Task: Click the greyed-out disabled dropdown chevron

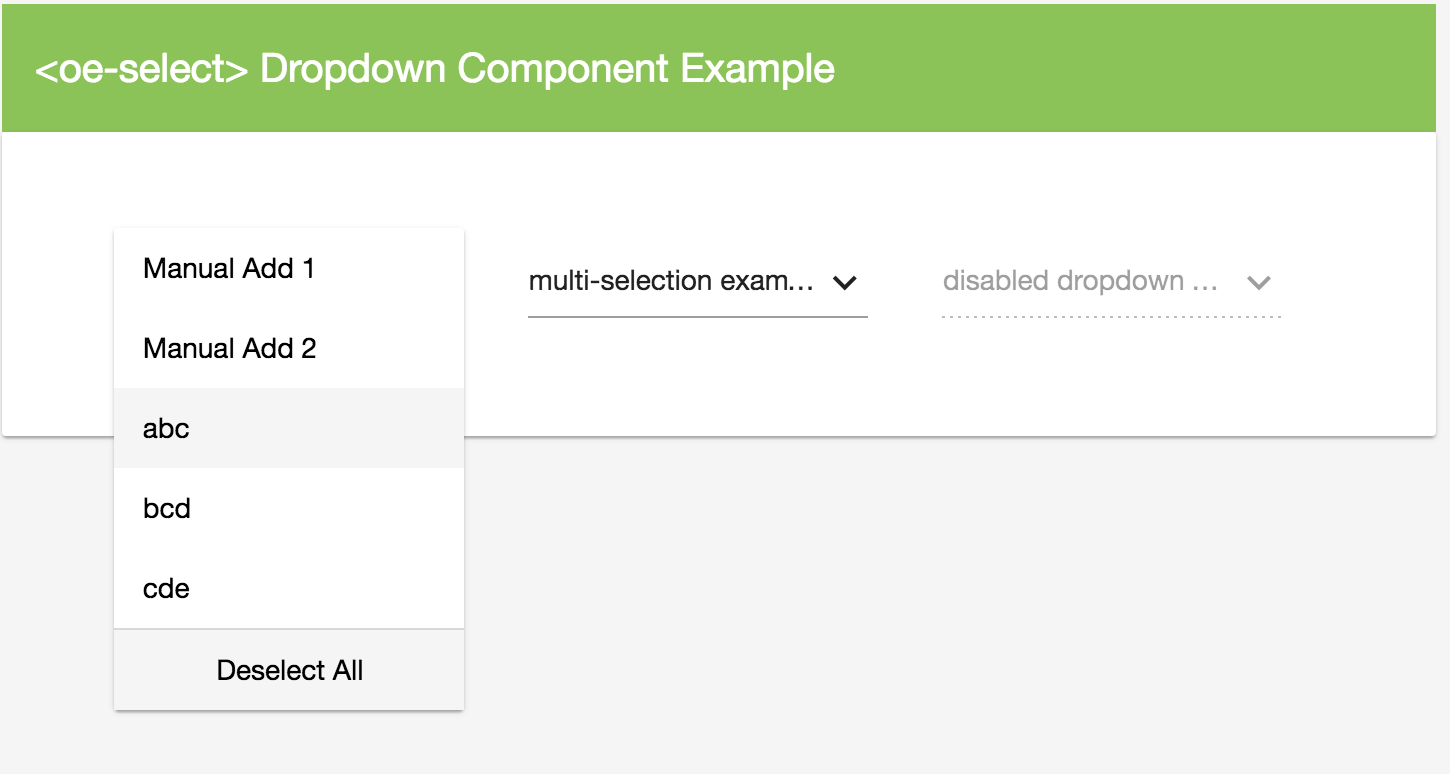Action: (x=1259, y=283)
